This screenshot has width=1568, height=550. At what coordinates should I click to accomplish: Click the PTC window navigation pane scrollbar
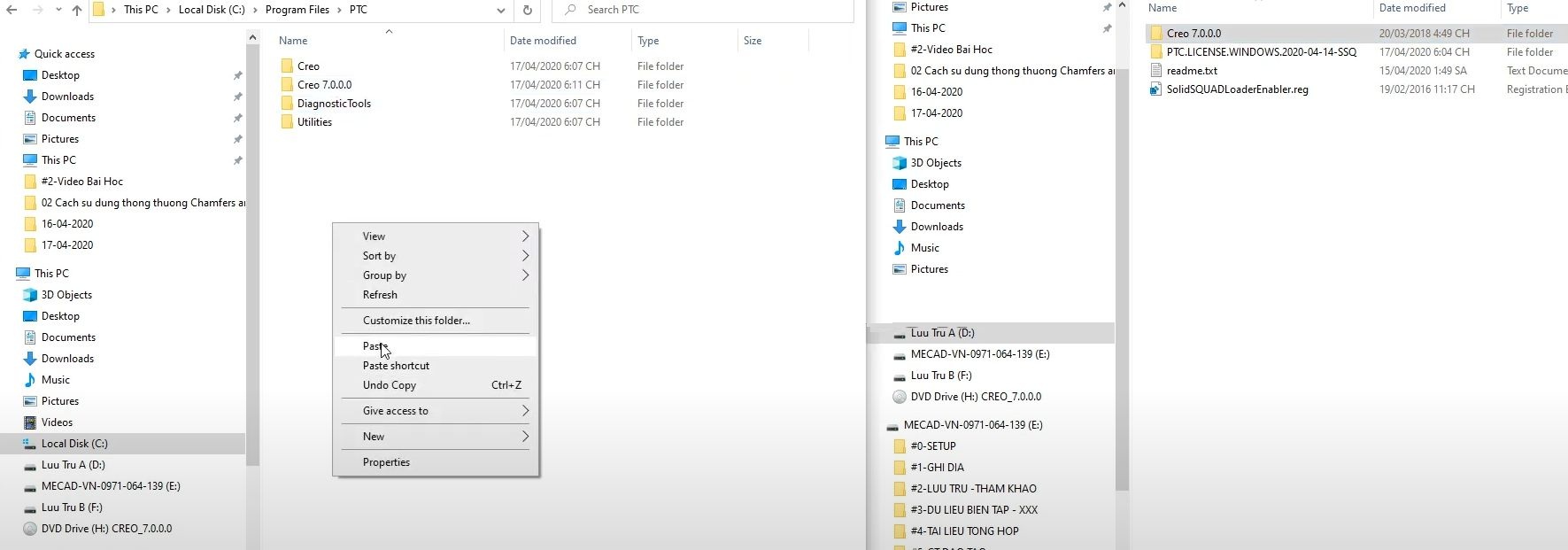(252, 257)
